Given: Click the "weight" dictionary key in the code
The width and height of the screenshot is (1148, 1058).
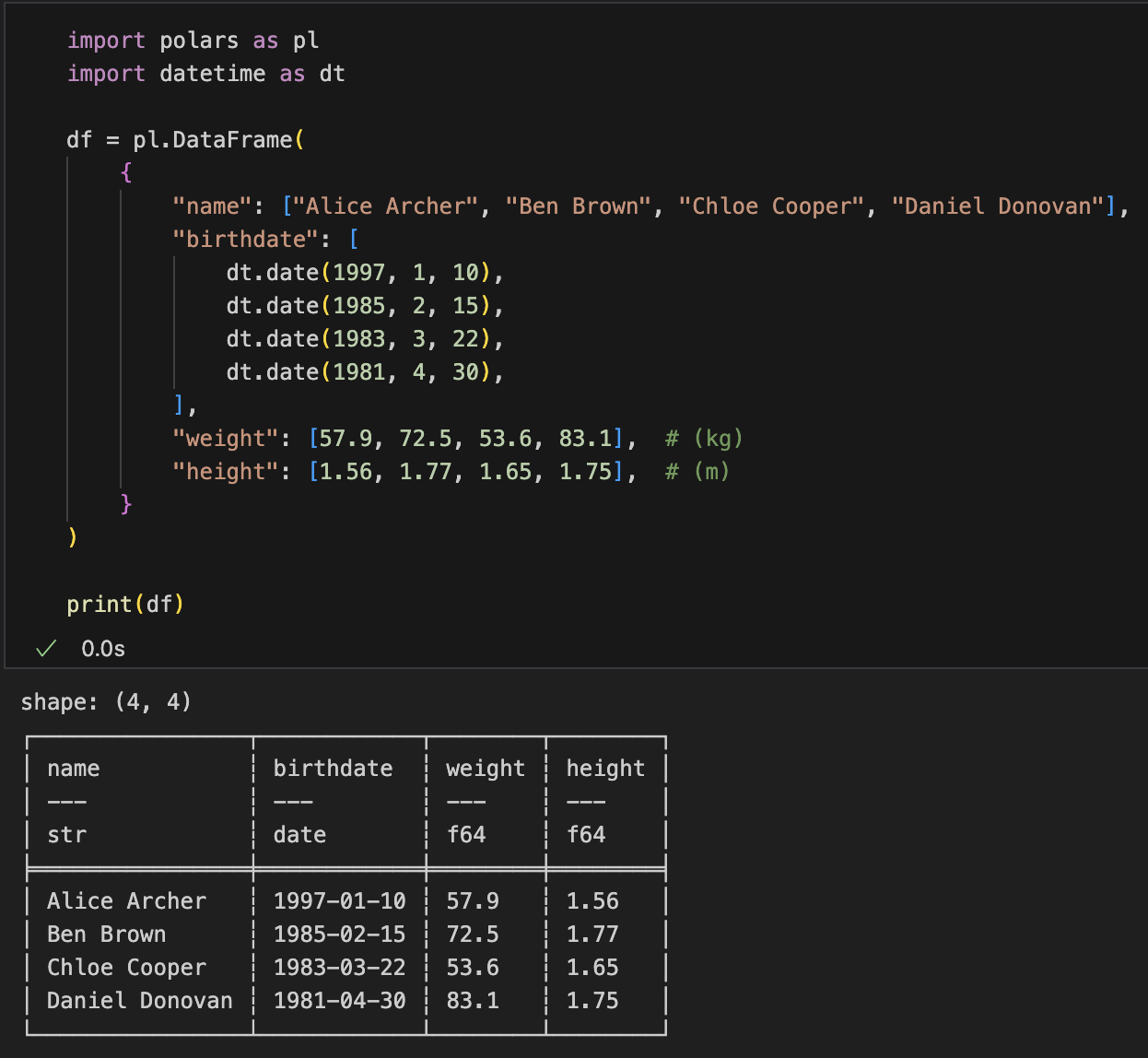Looking at the screenshot, I should (225, 439).
